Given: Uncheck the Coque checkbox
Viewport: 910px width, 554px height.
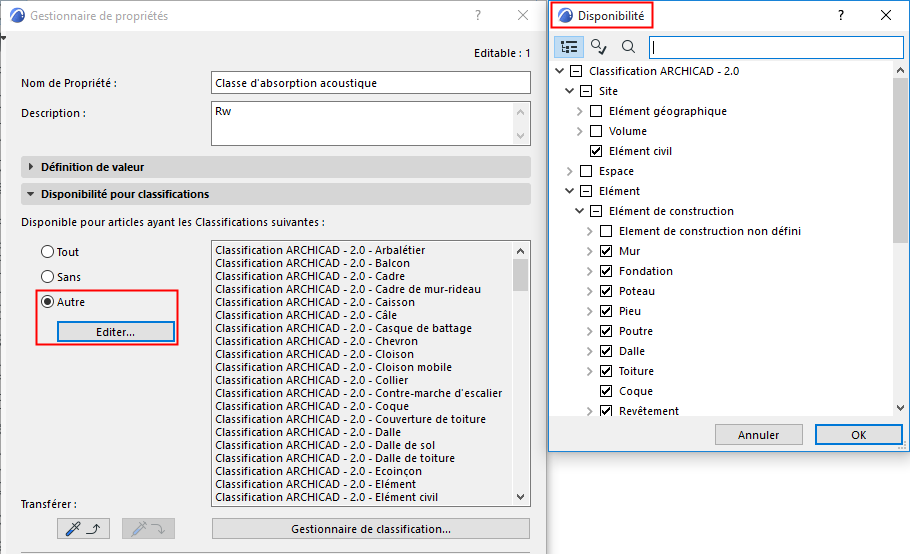Looking at the screenshot, I should coord(606,391).
